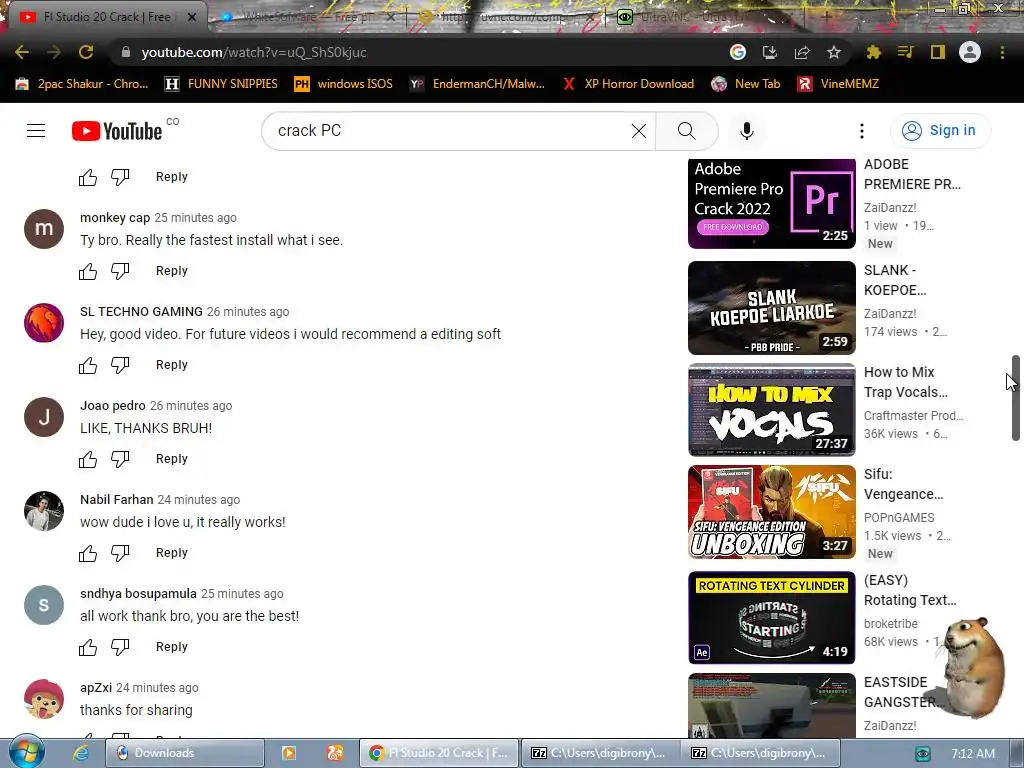This screenshot has width=1024, height=768.
Task: Open the Craftmaster Prod channel name
Action: click(913, 415)
